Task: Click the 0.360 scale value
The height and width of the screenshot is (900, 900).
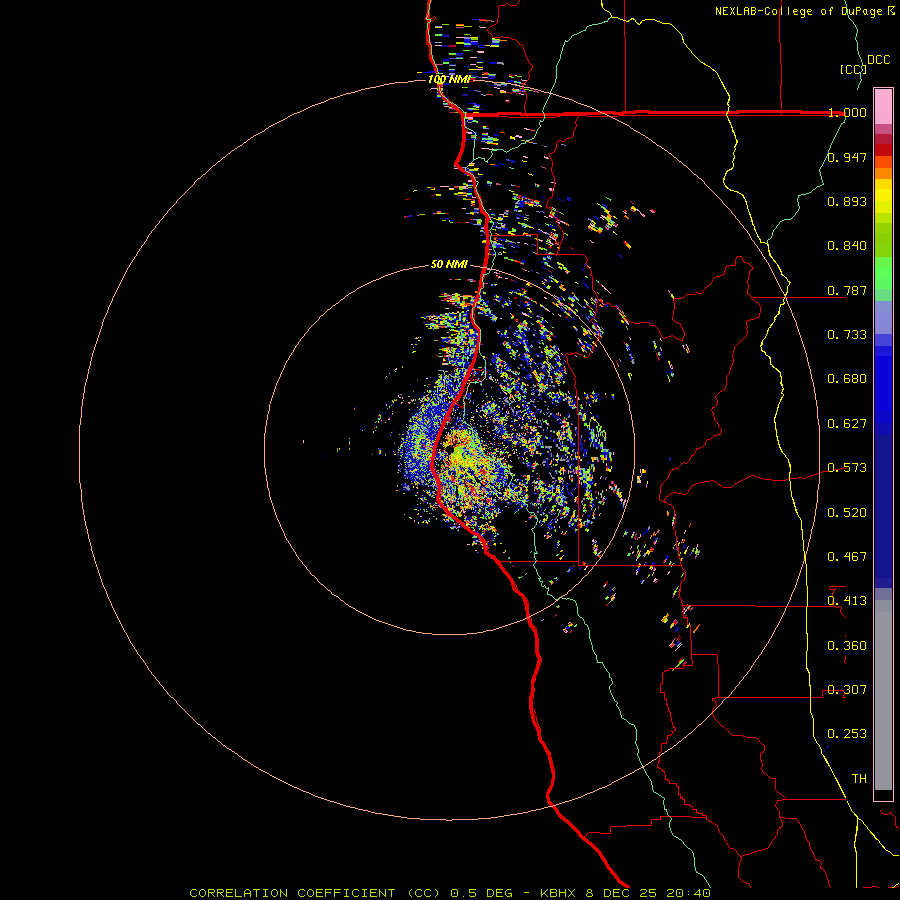Action: (x=847, y=645)
